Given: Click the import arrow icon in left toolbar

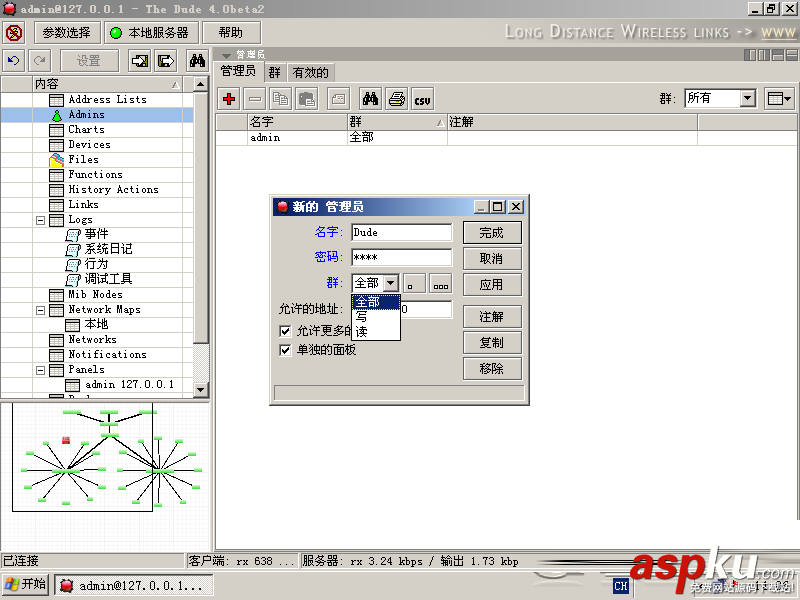Looking at the screenshot, I should pos(139,61).
